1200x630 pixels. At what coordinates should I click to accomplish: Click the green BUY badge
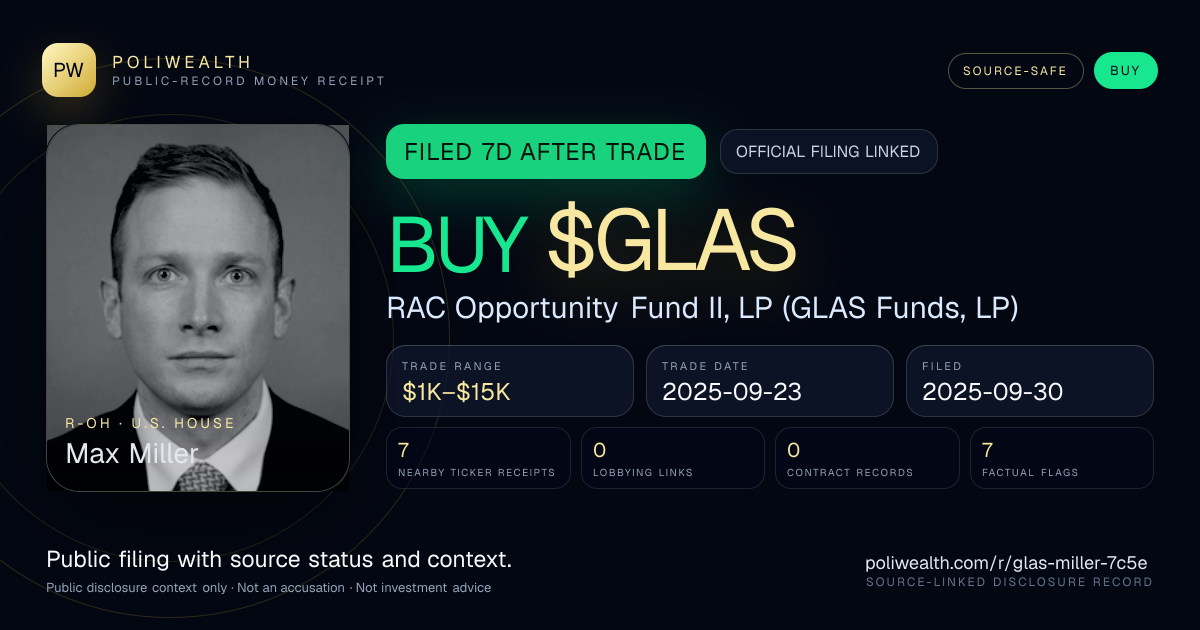point(1125,71)
